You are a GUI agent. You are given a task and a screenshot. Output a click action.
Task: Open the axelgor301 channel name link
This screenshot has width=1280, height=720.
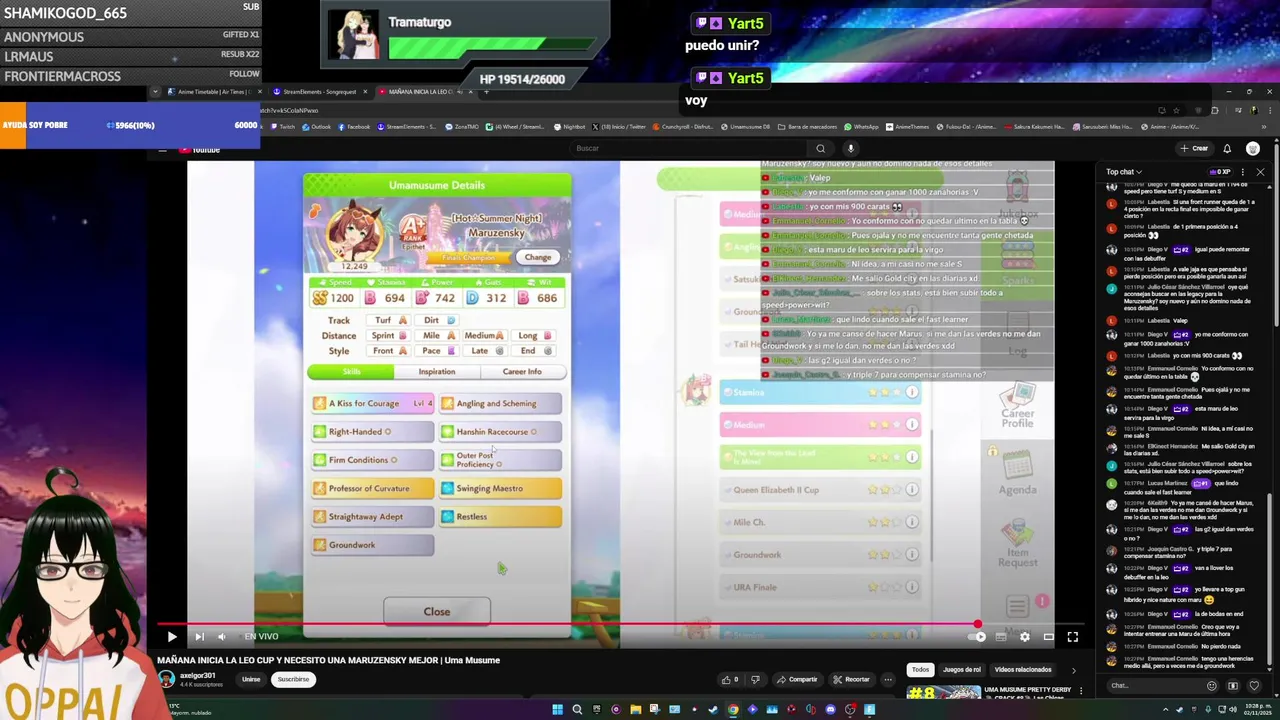197,675
